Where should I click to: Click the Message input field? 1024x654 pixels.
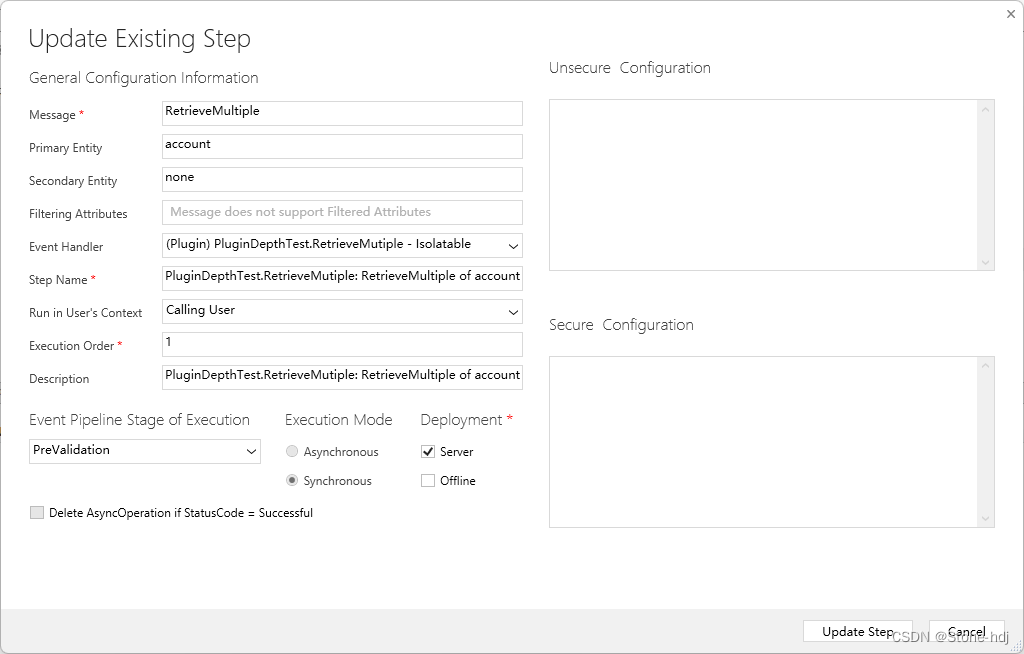point(342,113)
